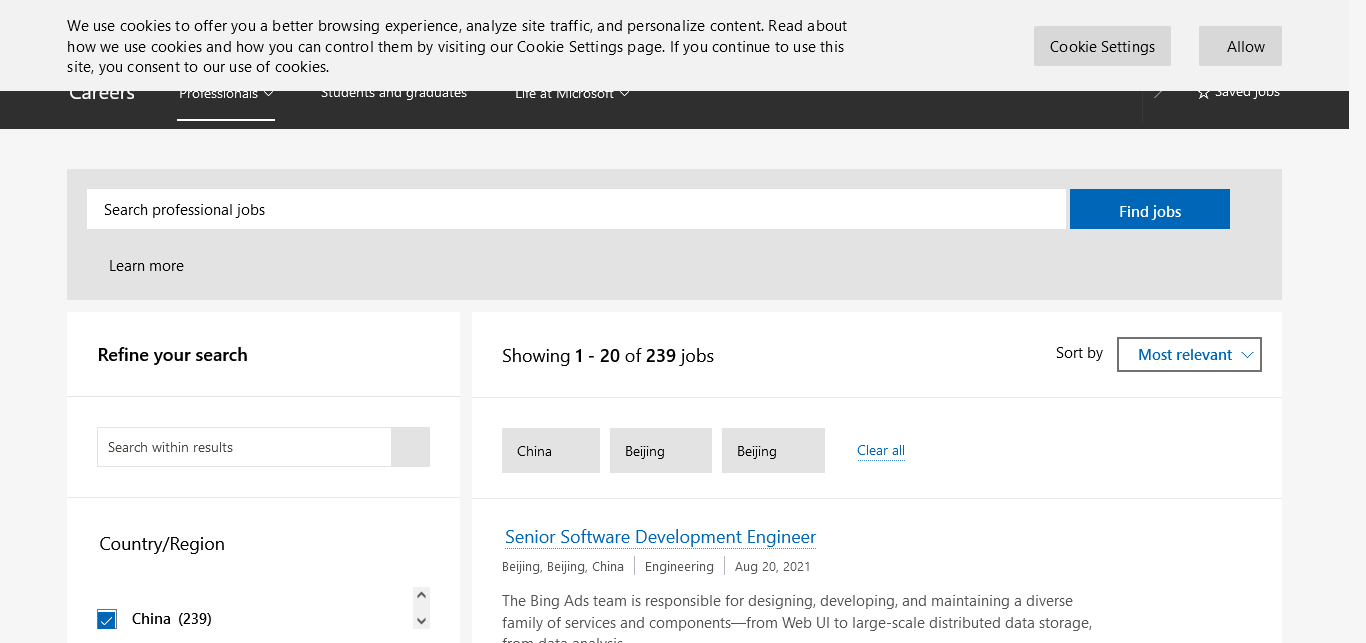Click the Saved jobs star icon
Viewport: 1366px width, 643px height.
coord(1203,93)
